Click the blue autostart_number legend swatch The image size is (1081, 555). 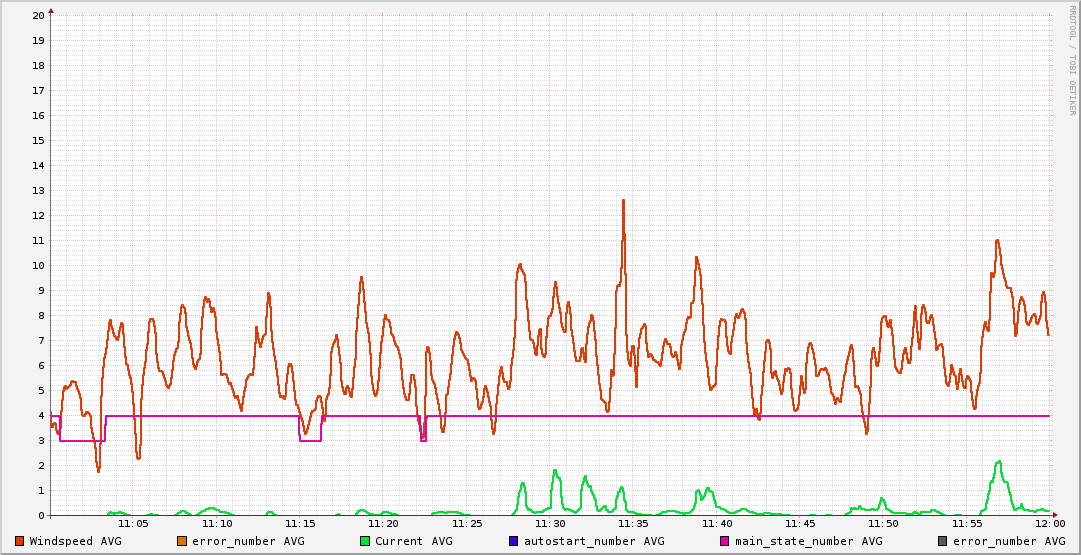(x=514, y=541)
